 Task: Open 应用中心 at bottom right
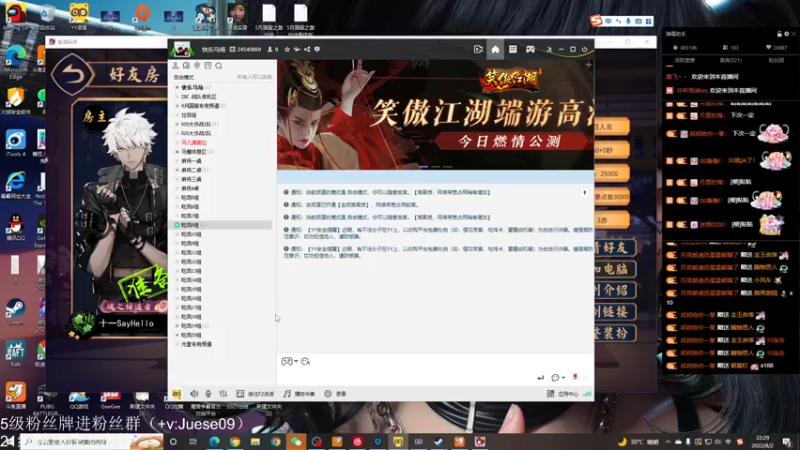click(x=563, y=394)
